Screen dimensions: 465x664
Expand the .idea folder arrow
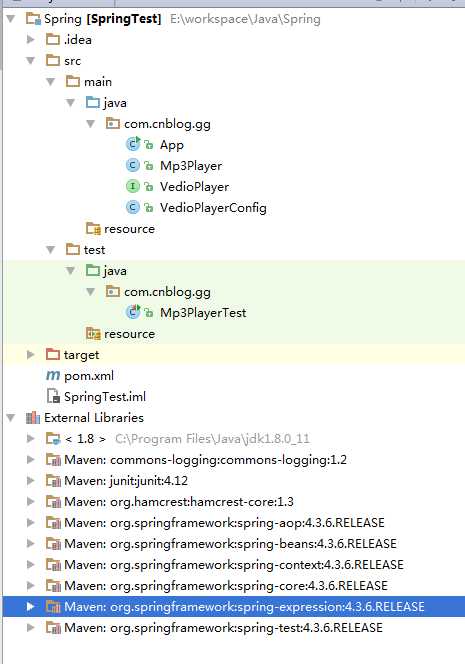pyautogui.click(x=30, y=39)
